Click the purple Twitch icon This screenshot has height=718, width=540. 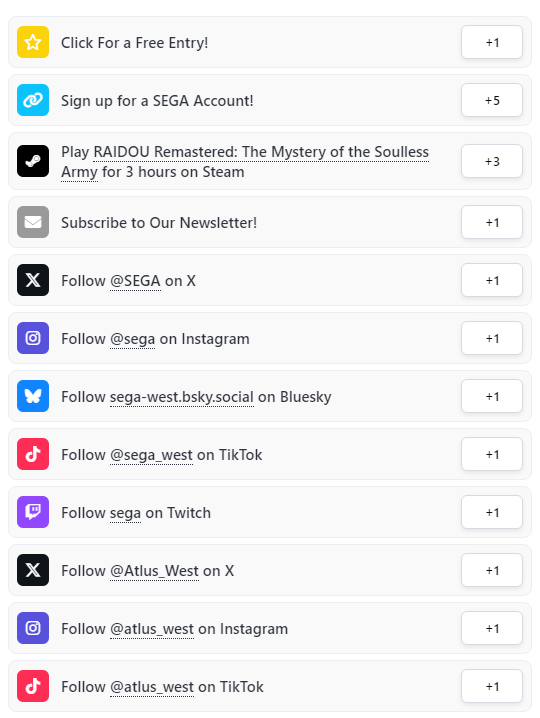33,512
